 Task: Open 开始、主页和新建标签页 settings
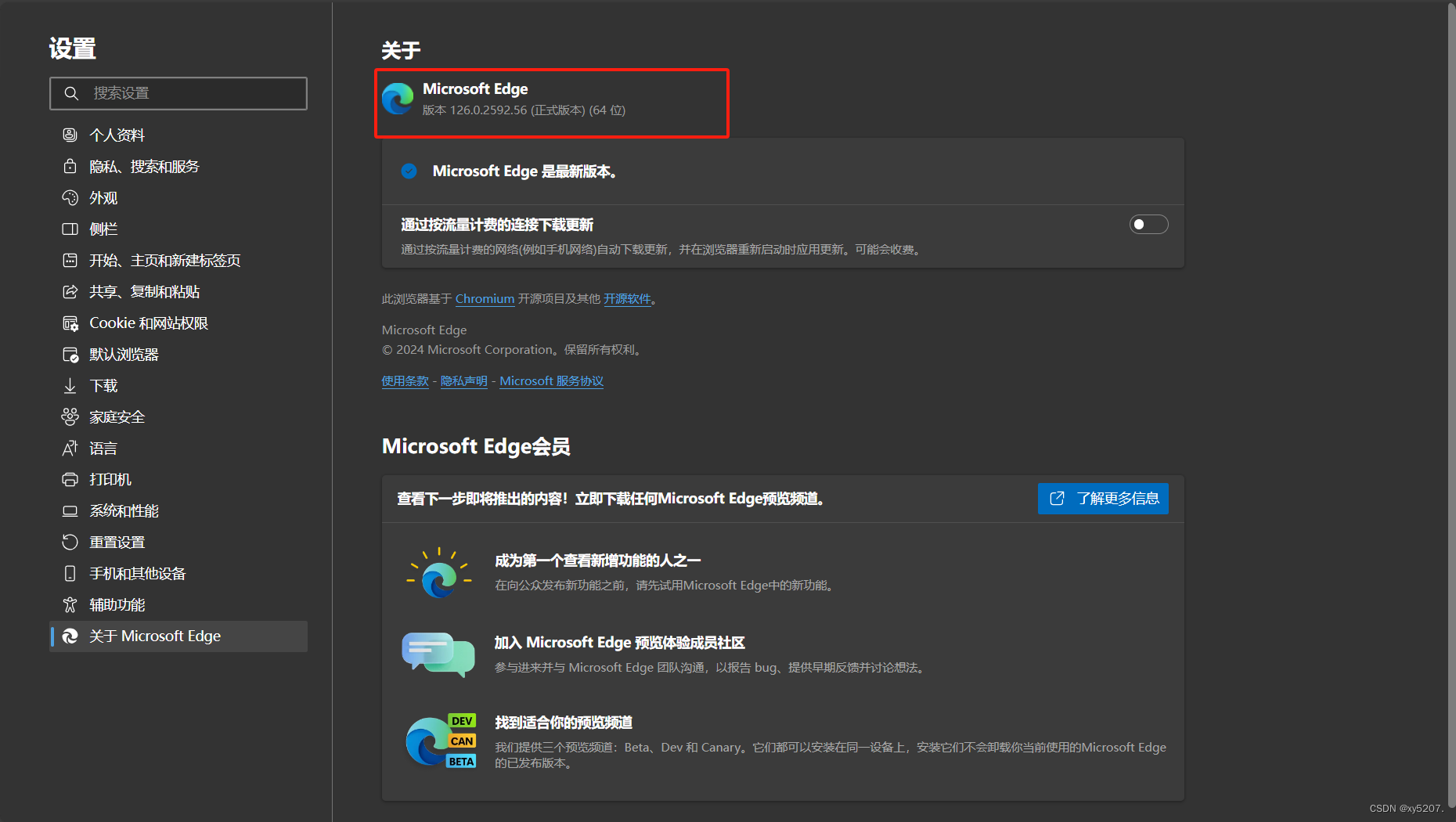(178, 260)
